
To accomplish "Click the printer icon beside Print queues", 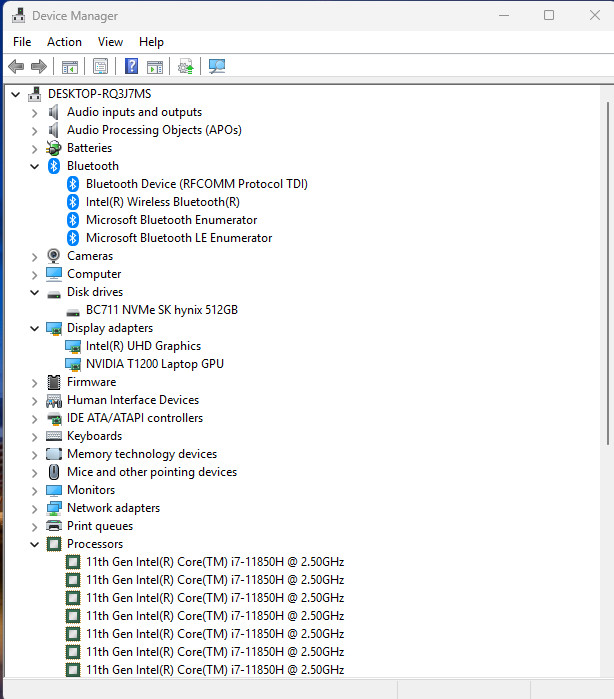I will point(54,526).
